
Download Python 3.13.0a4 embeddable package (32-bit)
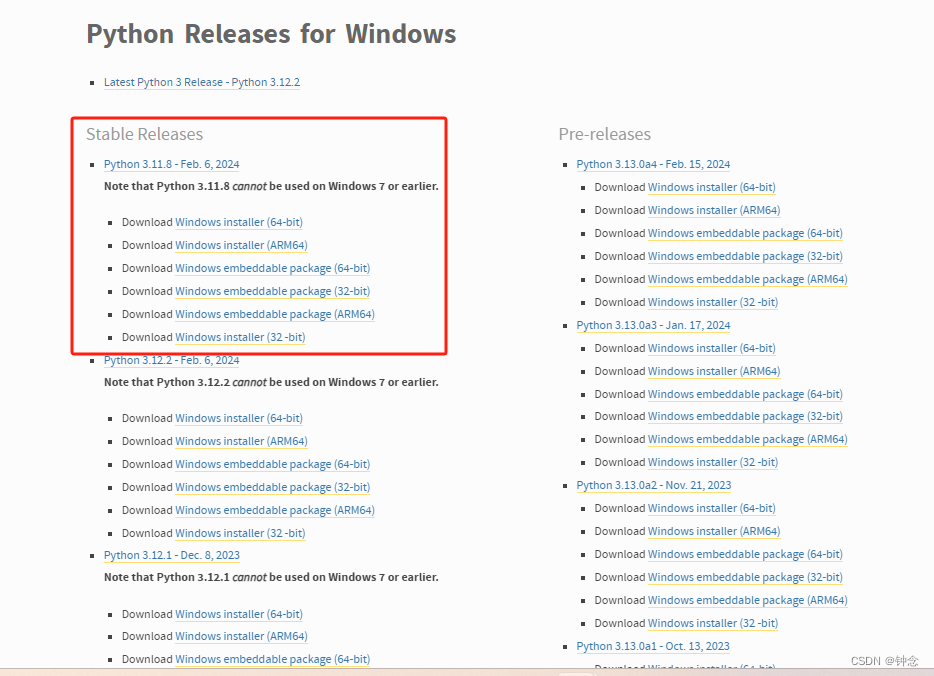(x=745, y=257)
